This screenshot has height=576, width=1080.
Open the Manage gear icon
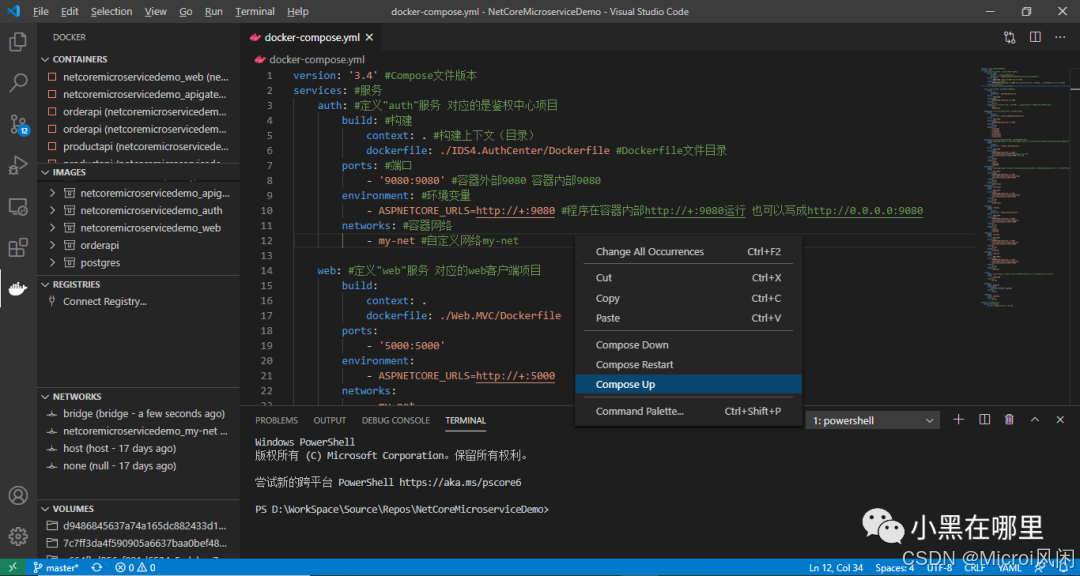(18, 536)
